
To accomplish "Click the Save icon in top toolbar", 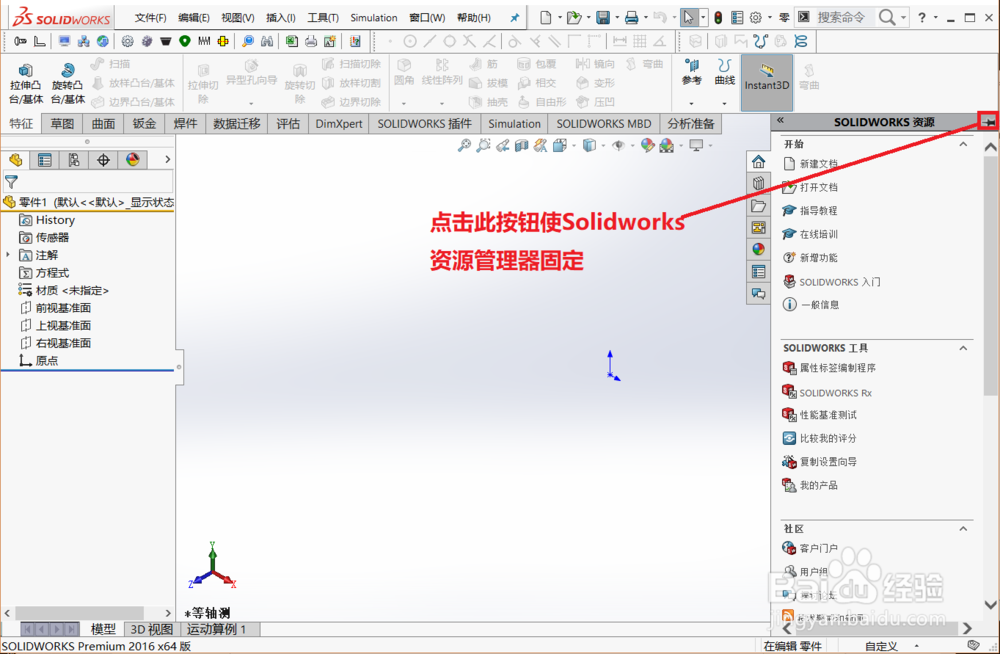I will [603, 18].
